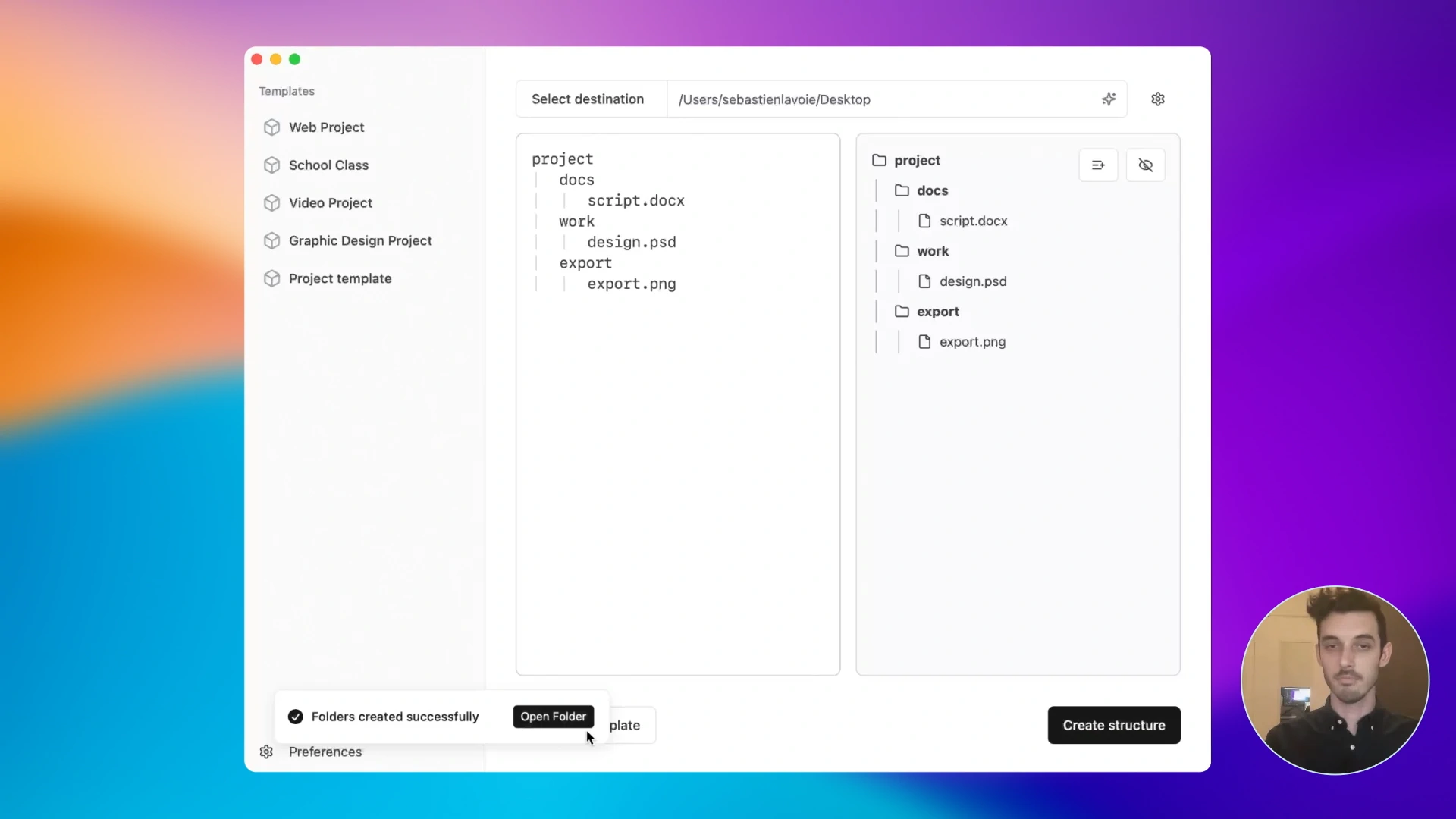
Task: Click the 'work' line in the text editor
Action: 576,222
